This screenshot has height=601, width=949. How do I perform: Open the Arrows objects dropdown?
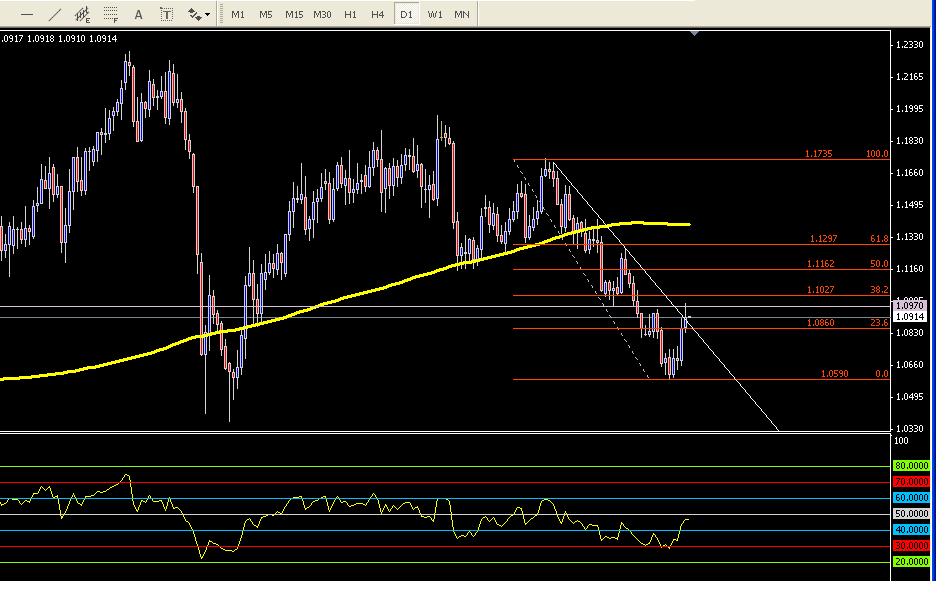pyautogui.click(x=198, y=15)
